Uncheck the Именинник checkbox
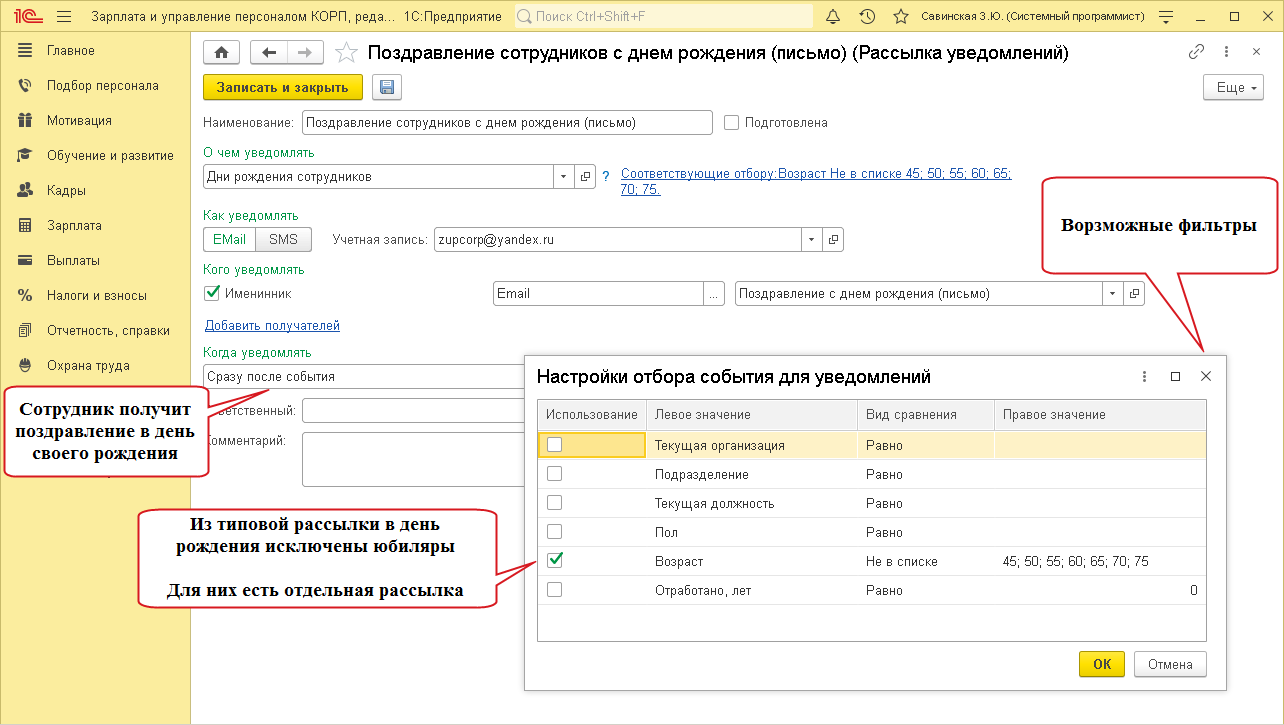The image size is (1284, 725). 212,293
